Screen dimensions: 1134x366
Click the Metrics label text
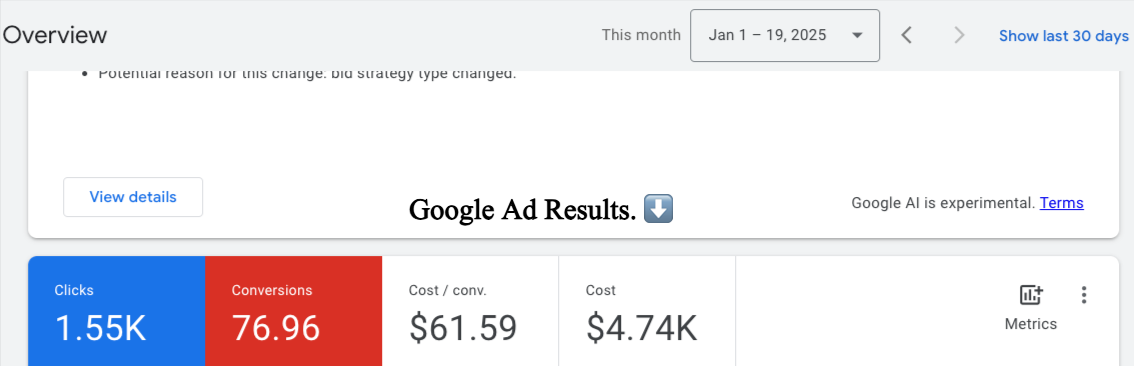tap(1031, 324)
